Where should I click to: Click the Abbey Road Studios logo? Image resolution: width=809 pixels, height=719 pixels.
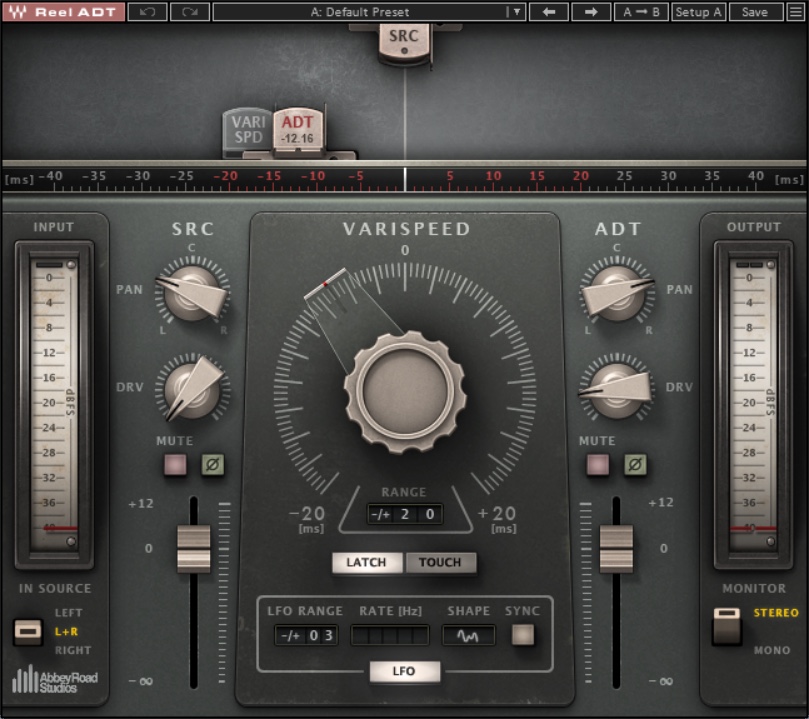click(x=55, y=679)
